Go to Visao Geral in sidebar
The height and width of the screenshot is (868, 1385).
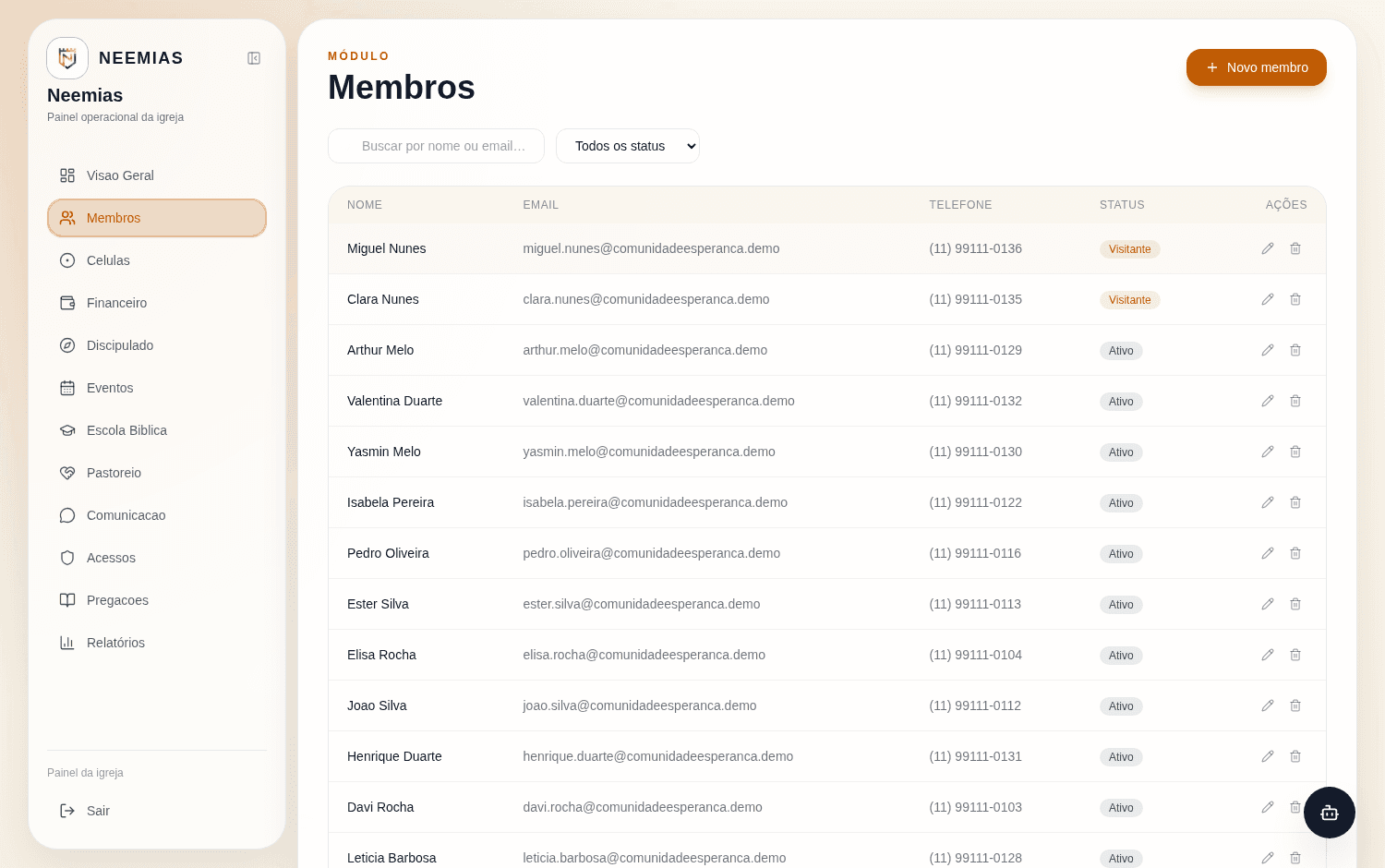157,175
